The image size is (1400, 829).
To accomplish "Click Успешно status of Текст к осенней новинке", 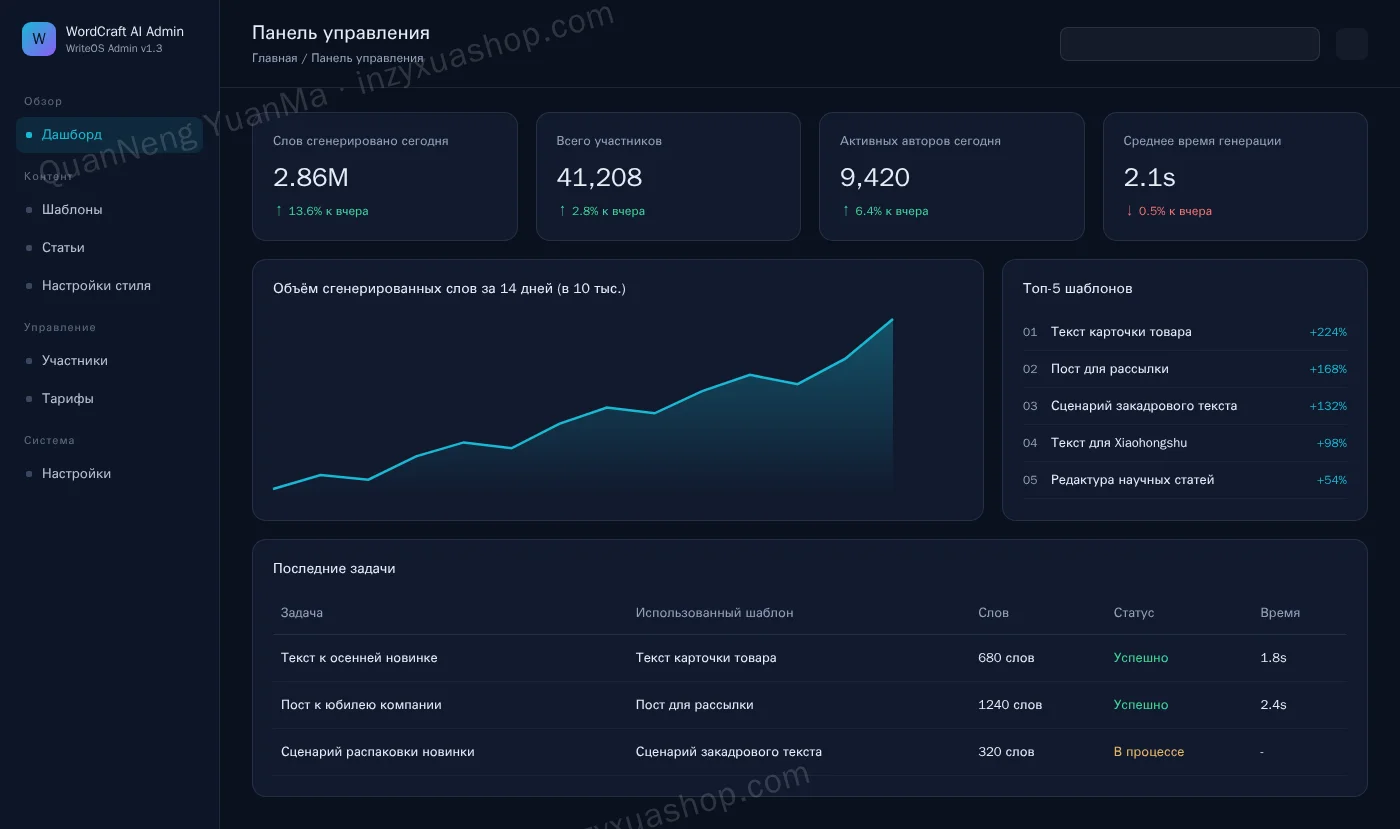I will [x=1141, y=658].
